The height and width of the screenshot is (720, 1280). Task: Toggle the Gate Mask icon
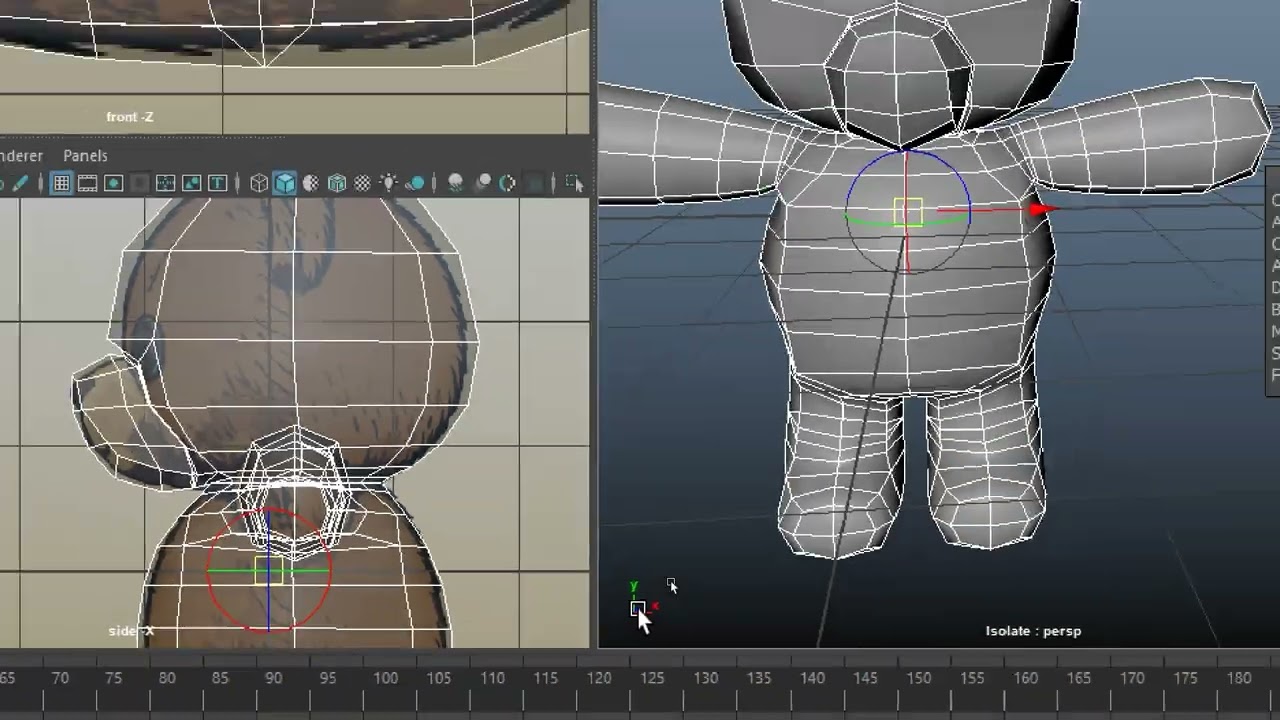[x=139, y=183]
